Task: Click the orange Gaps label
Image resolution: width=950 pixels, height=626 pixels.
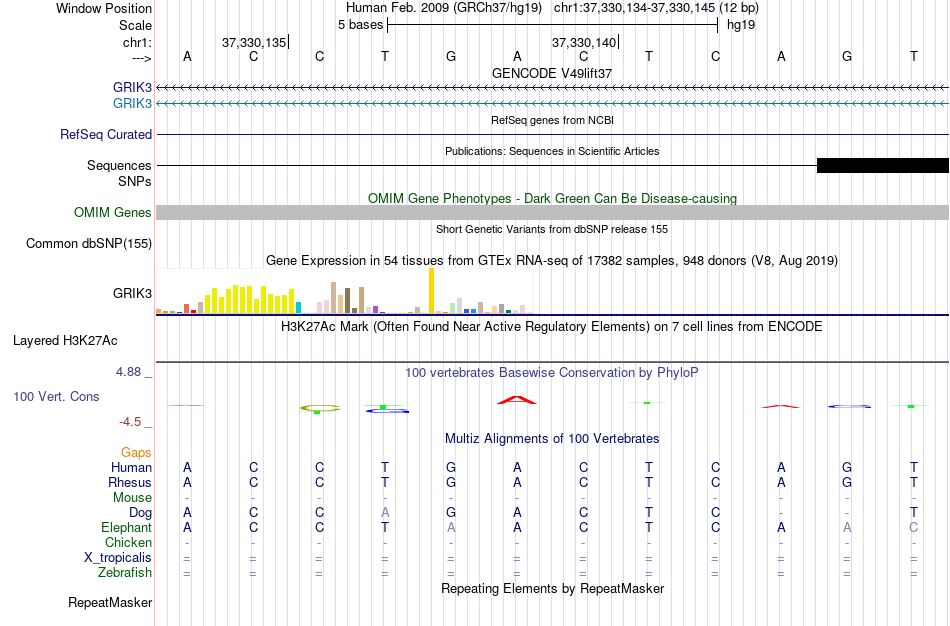Action: tap(136, 453)
